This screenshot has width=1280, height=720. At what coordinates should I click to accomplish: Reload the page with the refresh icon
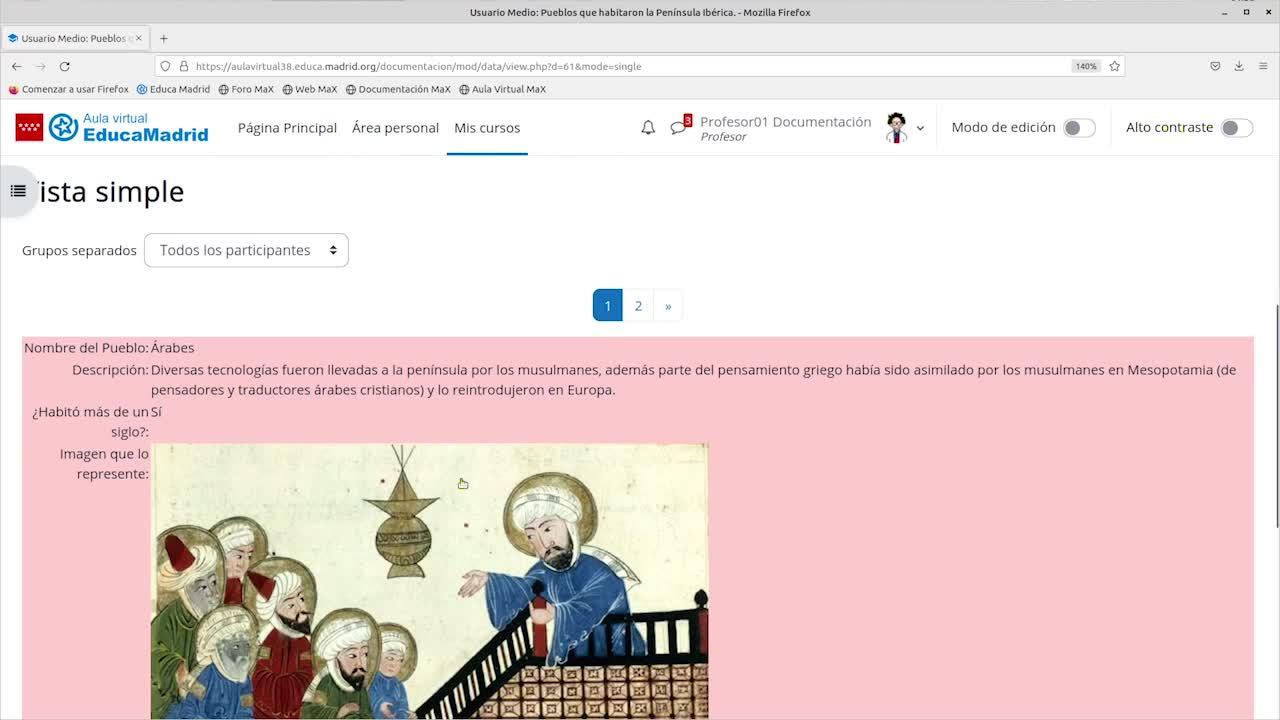[65, 66]
